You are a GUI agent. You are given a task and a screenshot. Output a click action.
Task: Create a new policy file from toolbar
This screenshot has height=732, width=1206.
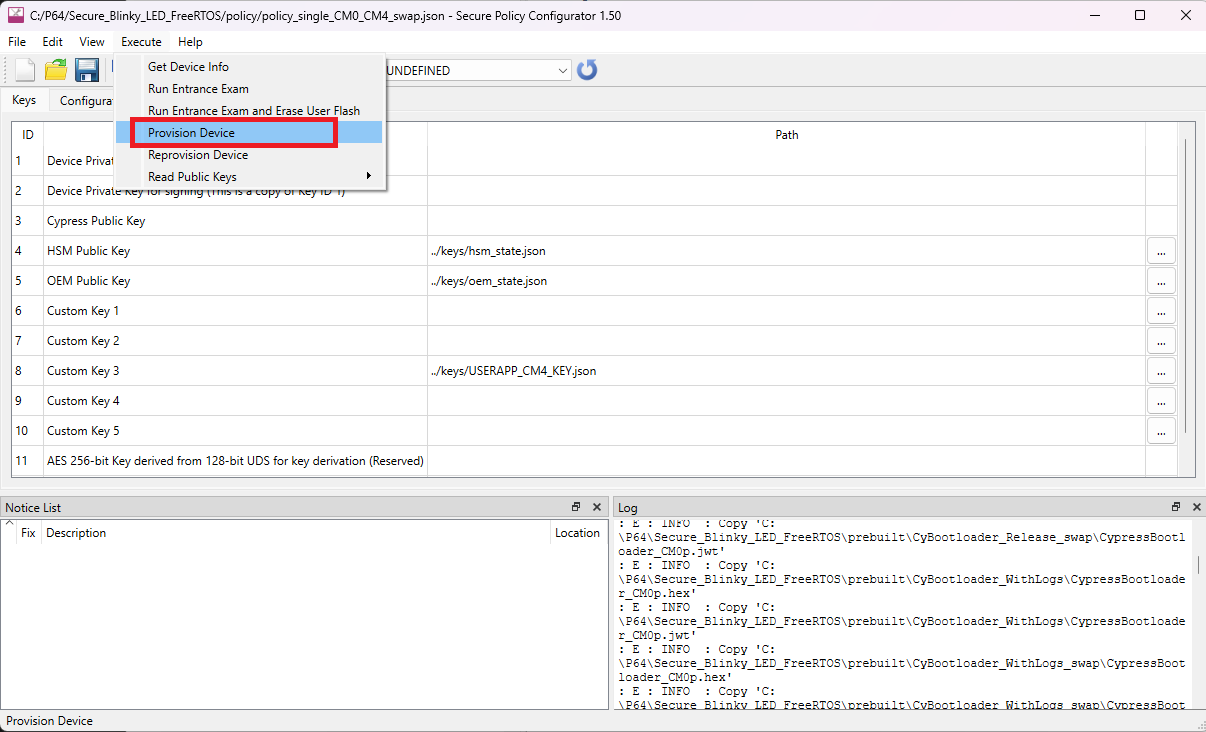coord(25,70)
